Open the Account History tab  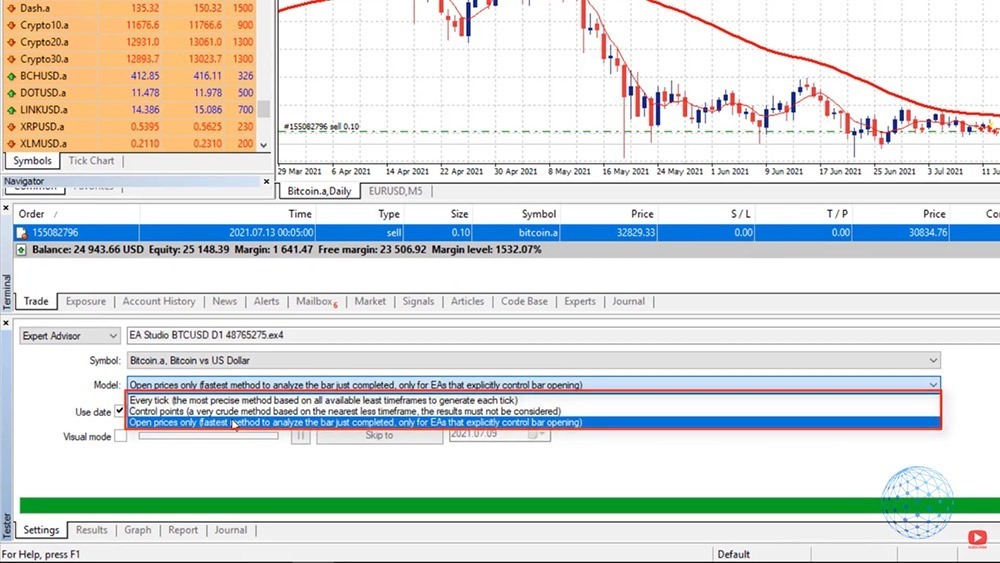pos(159,301)
